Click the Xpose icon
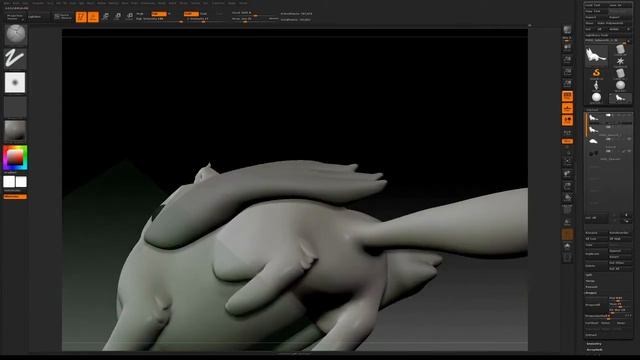Screen dimensions: 640x360 pos(567,258)
